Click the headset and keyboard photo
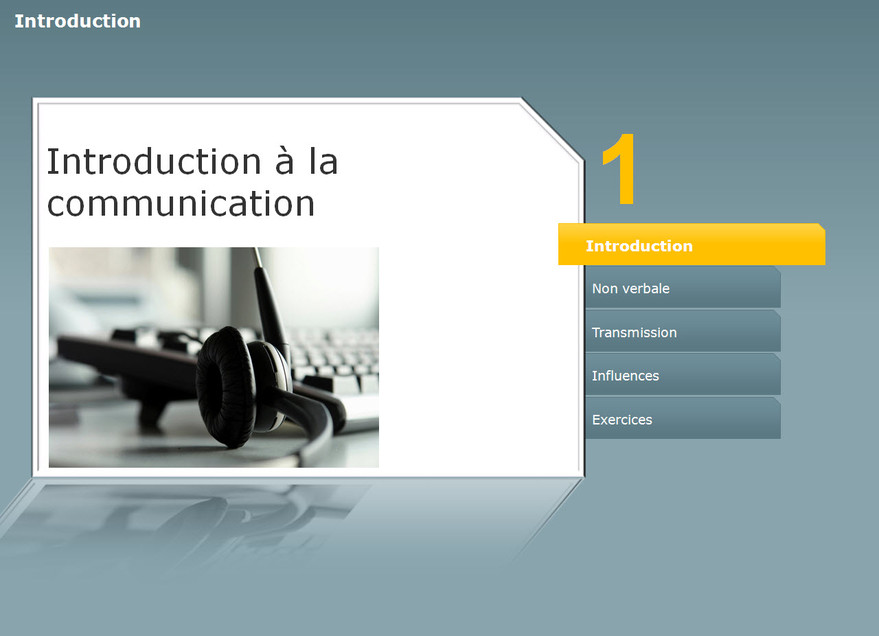The height and width of the screenshot is (636, 879). 213,357
